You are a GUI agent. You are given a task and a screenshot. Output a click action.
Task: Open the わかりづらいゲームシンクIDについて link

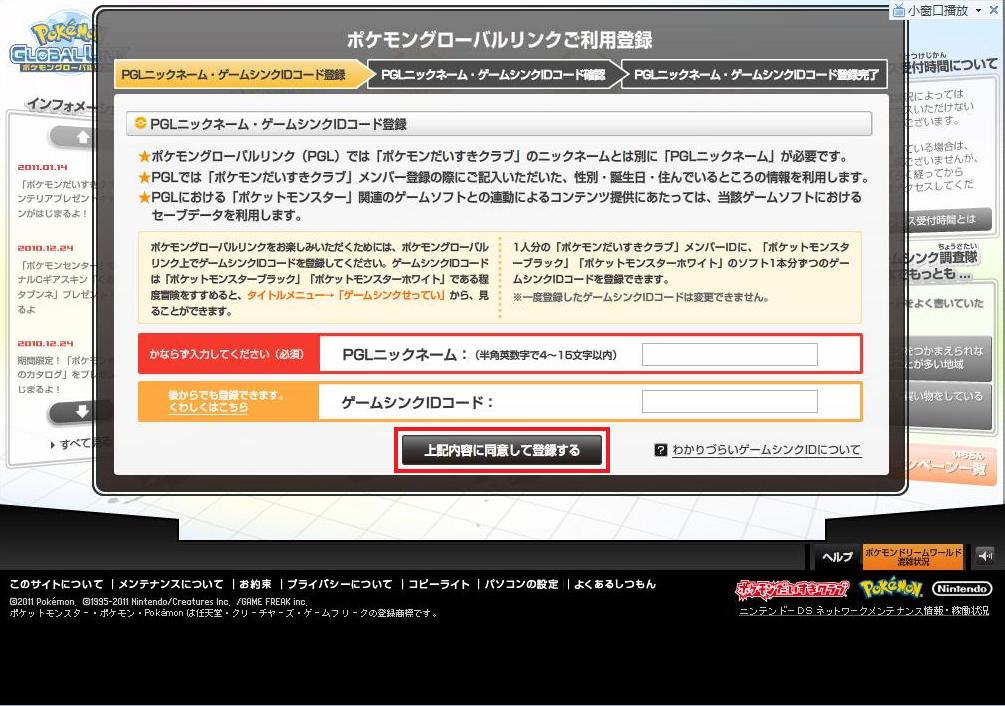tap(766, 450)
